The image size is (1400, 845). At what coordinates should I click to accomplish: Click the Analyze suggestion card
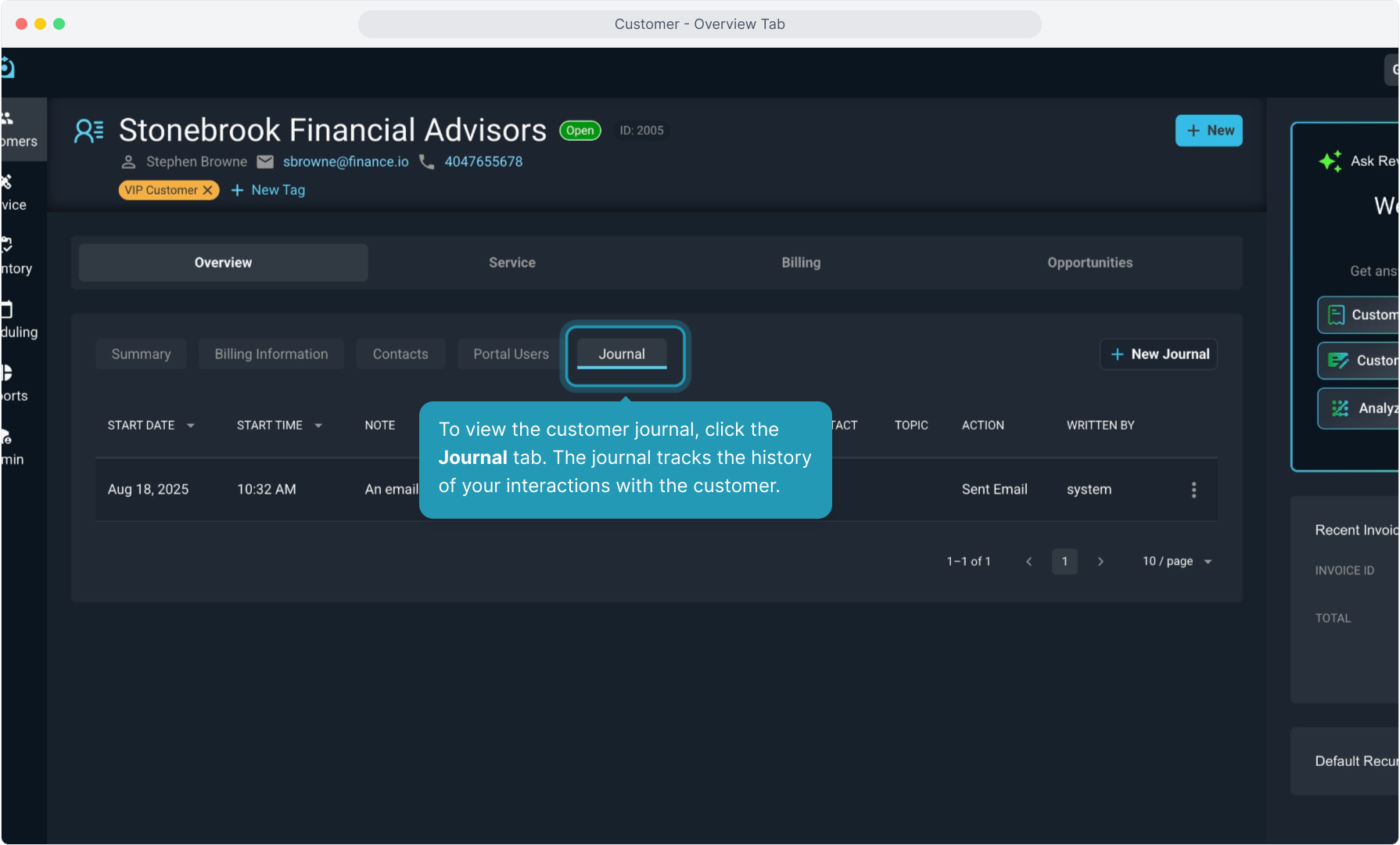(1359, 408)
